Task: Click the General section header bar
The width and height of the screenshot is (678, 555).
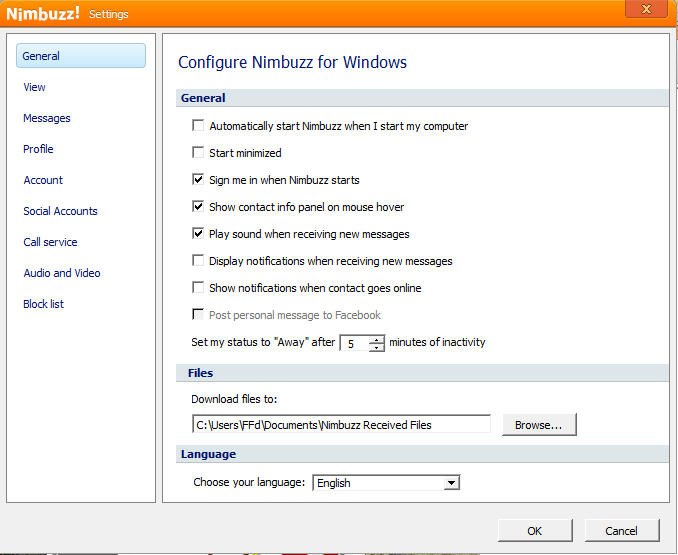Action: (x=422, y=98)
